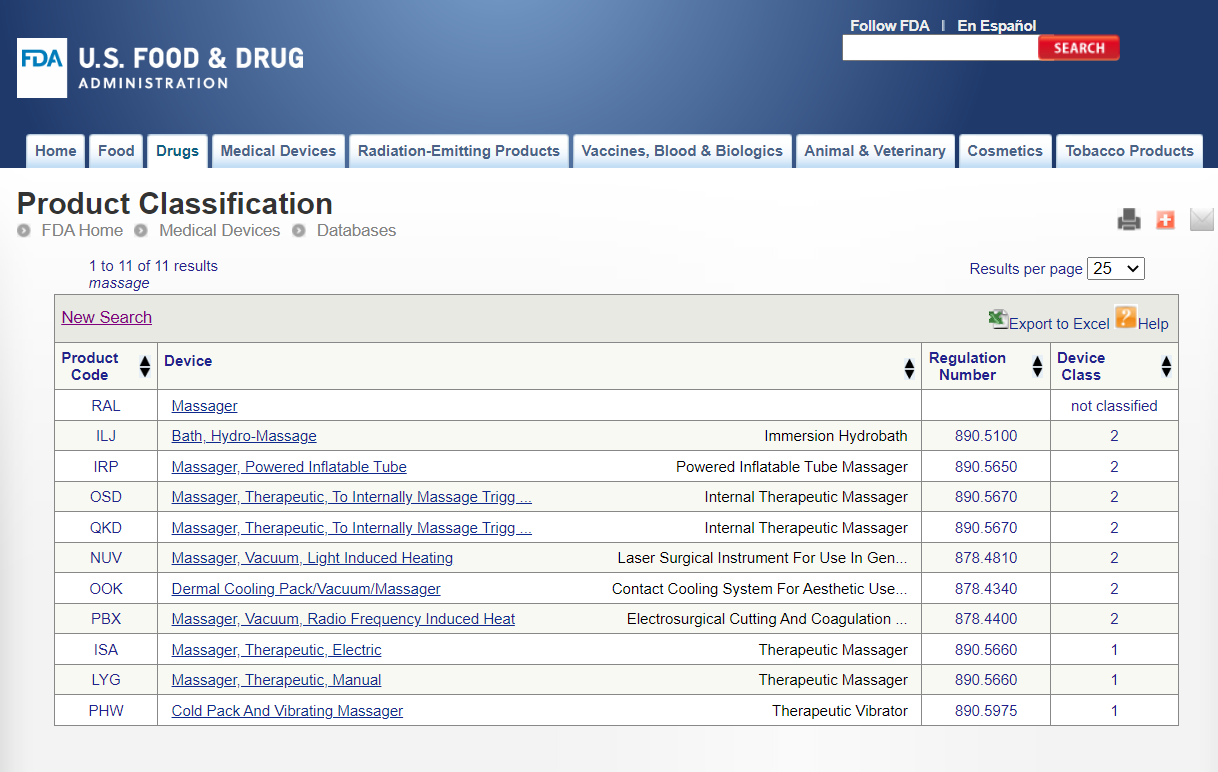This screenshot has width=1218, height=772.
Task: Open the Home tab
Action: coord(56,151)
